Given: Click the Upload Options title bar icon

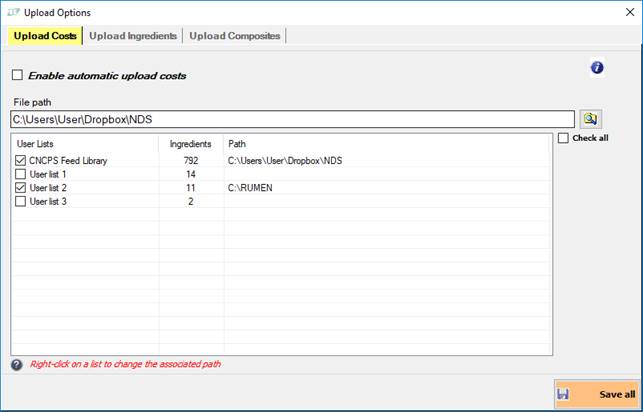Looking at the screenshot, I should click(13, 12).
